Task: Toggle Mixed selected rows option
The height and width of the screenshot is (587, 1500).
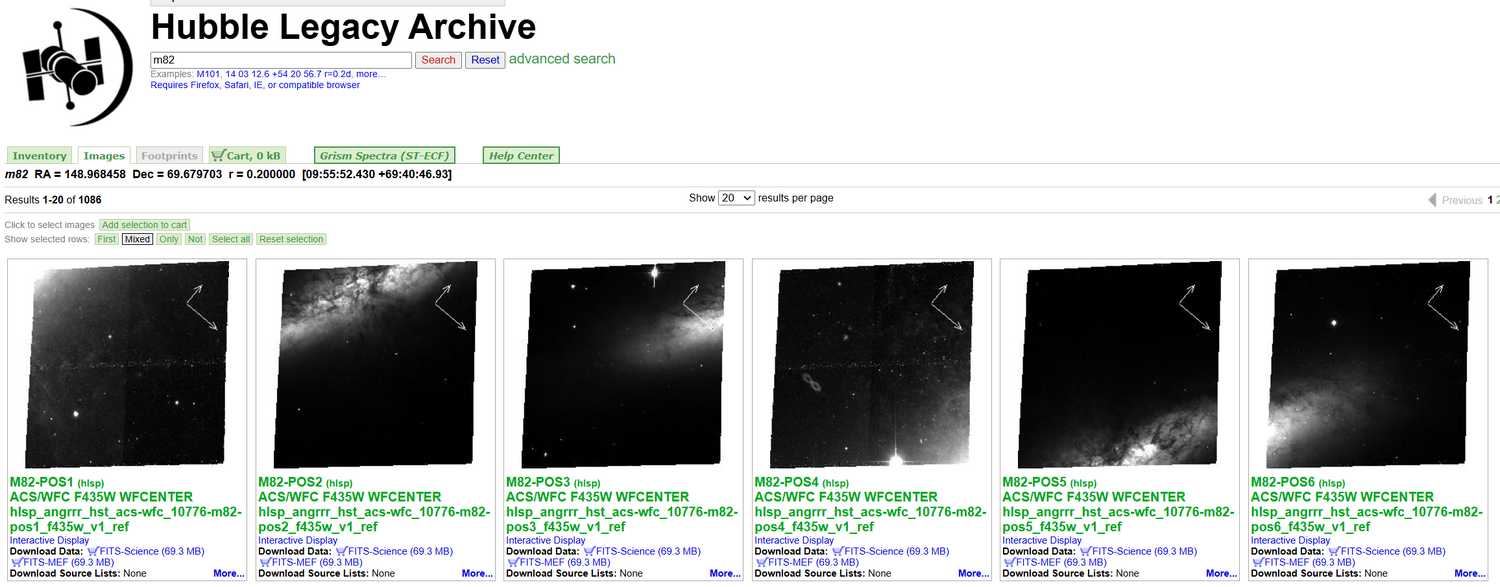Action: tap(138, 239)
